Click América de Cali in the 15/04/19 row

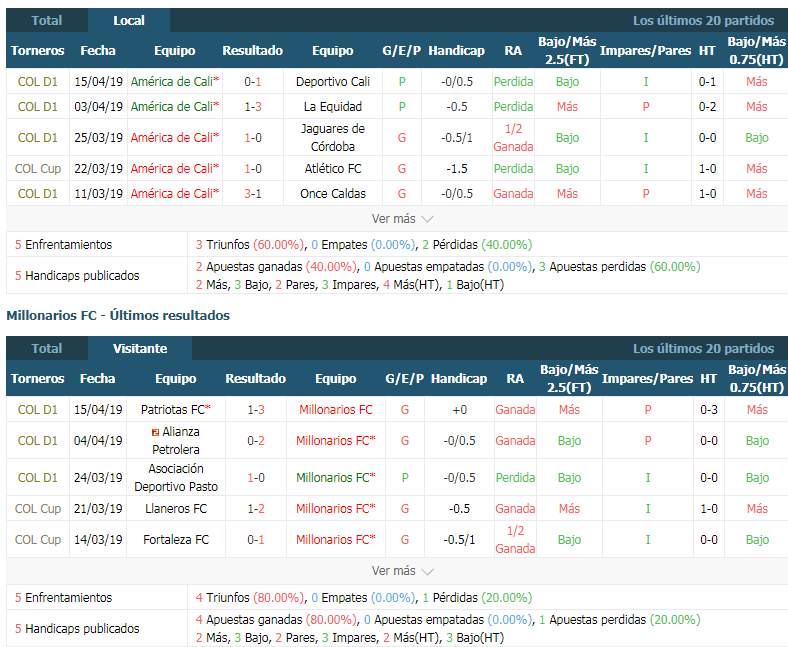[174, 81]
